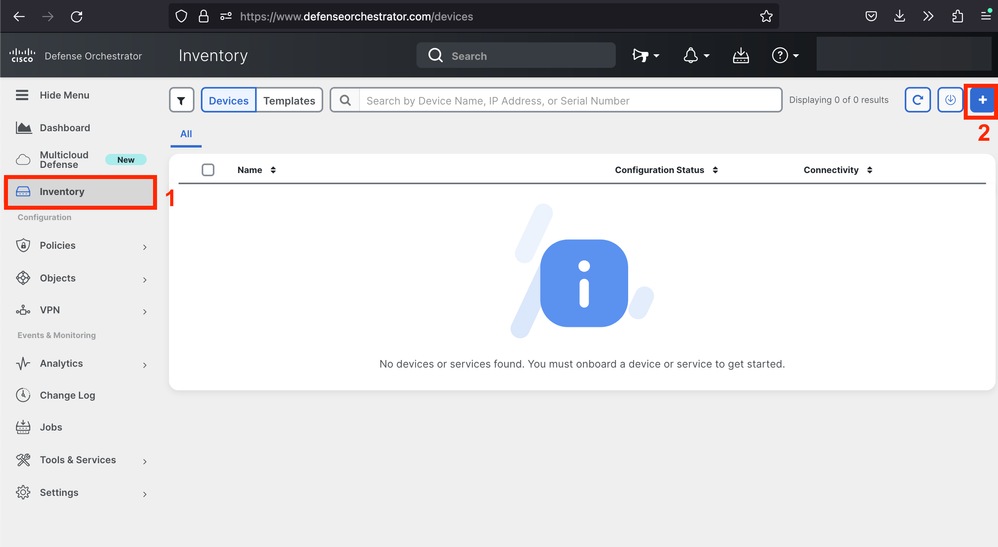Screen dimensions: 998x547
Task: Open the Dashboard page
Action: click(65, 127)
